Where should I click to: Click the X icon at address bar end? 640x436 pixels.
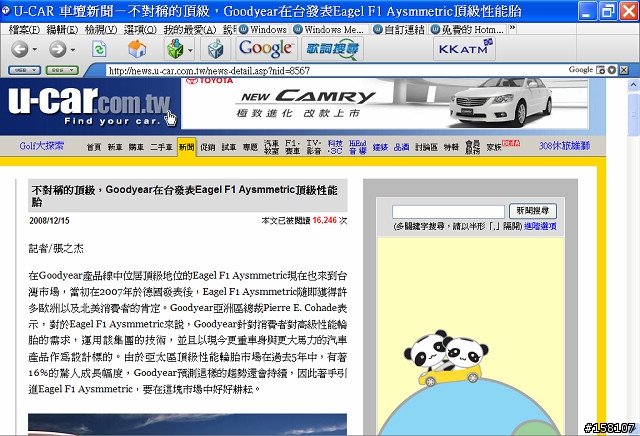pos(624,70)
